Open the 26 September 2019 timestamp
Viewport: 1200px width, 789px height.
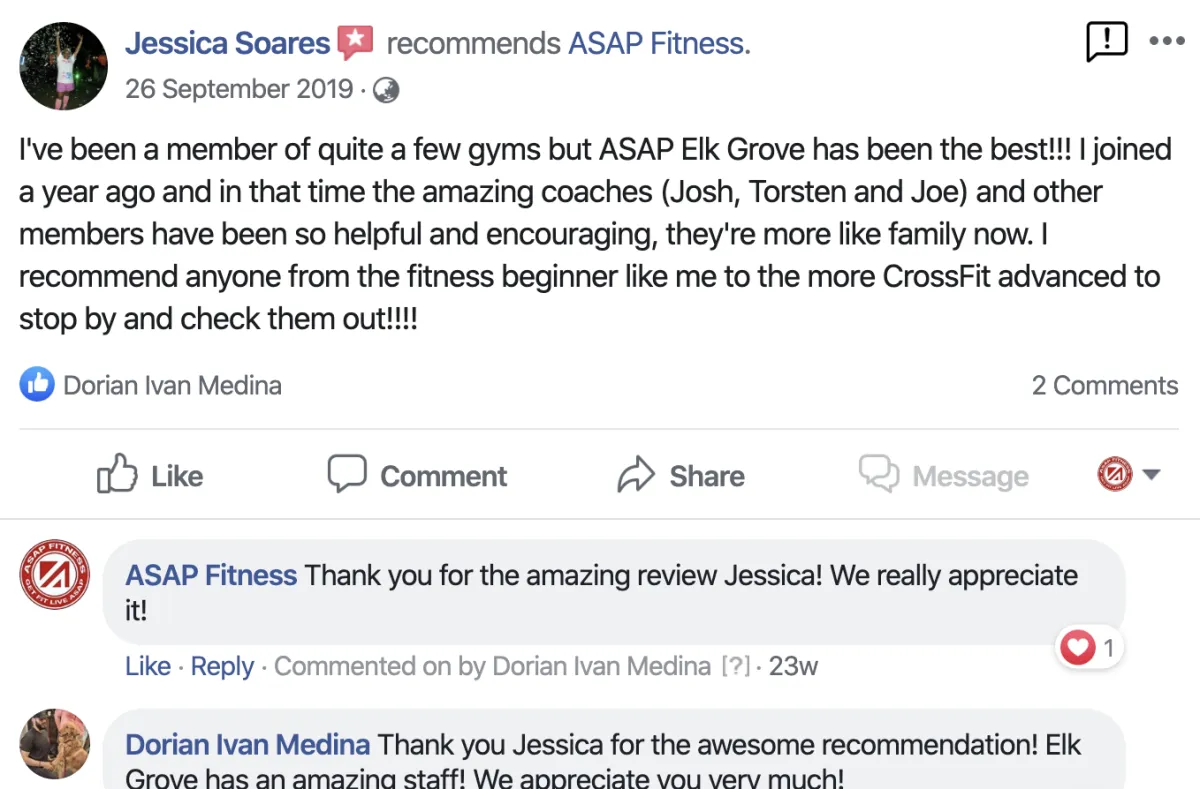pos(239,89)
